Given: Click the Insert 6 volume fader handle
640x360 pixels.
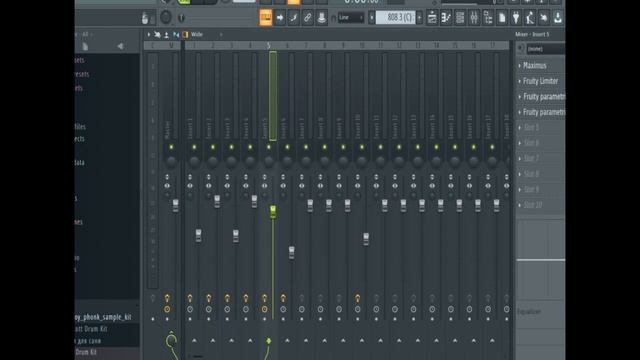Looking at the screenshot, I should [x=291, y=252].
